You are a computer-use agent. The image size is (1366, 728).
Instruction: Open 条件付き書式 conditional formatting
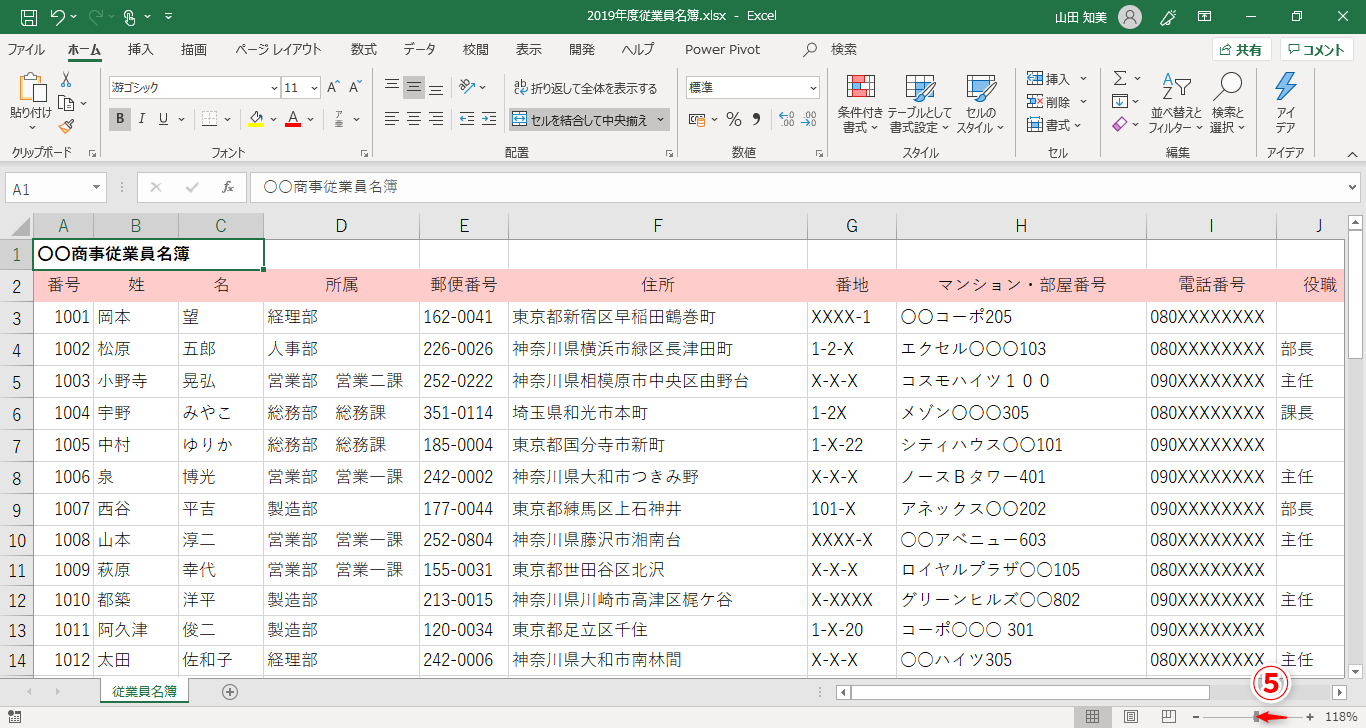pyautogui.click(x=860, y=104)
